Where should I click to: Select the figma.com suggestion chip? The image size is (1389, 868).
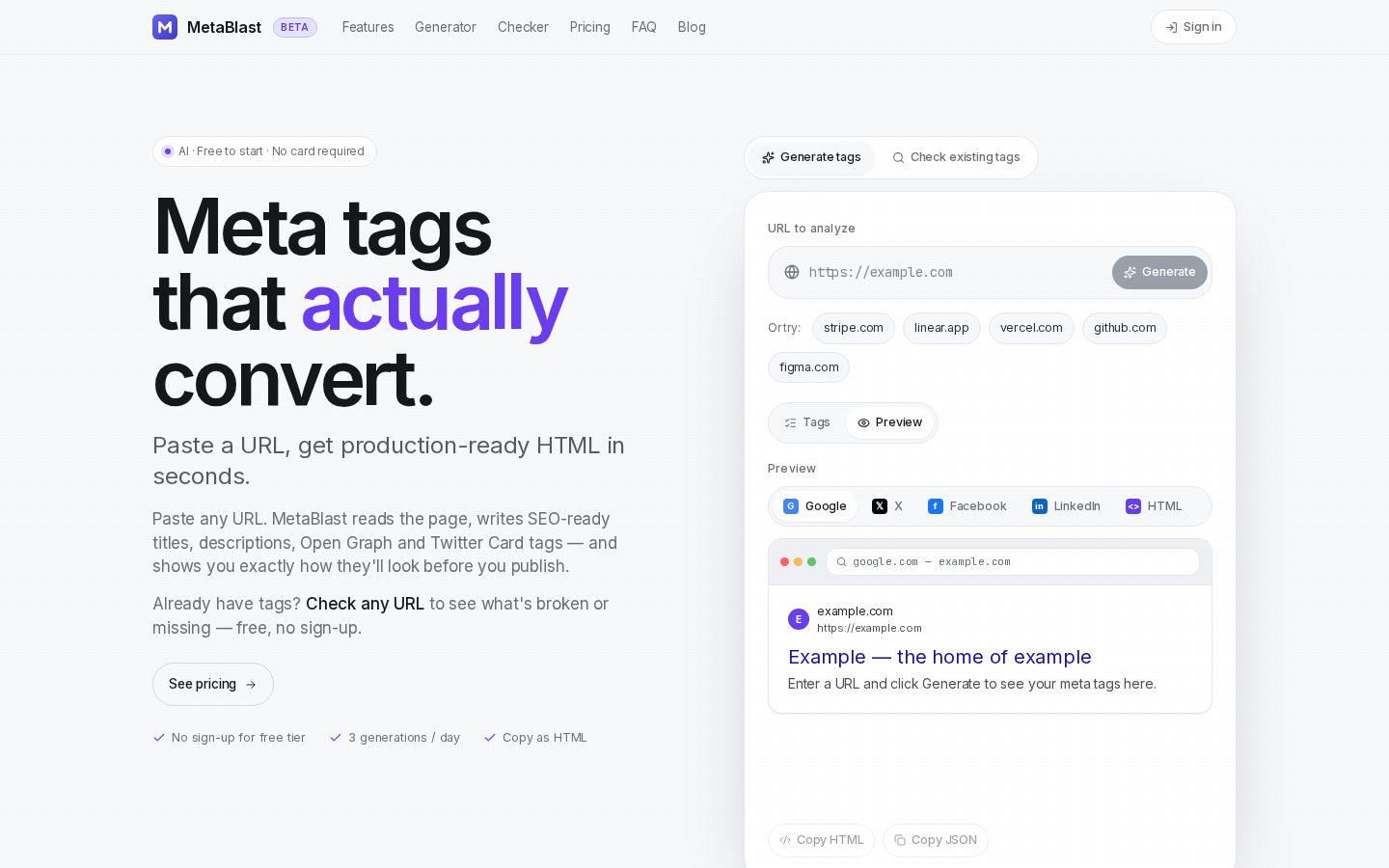click(808, 367)
